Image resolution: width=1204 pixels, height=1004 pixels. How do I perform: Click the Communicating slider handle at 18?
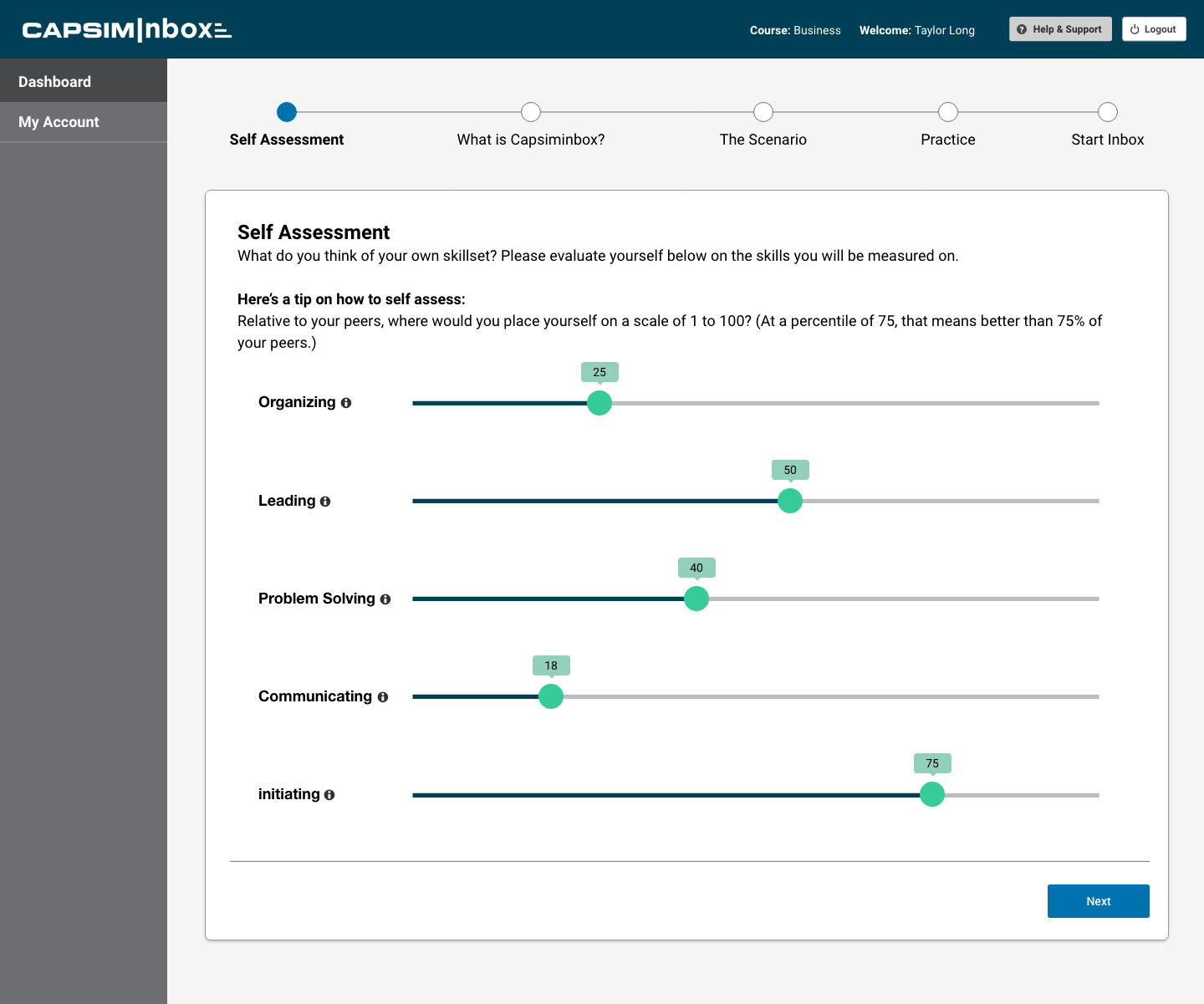click(x=551, y=696)
